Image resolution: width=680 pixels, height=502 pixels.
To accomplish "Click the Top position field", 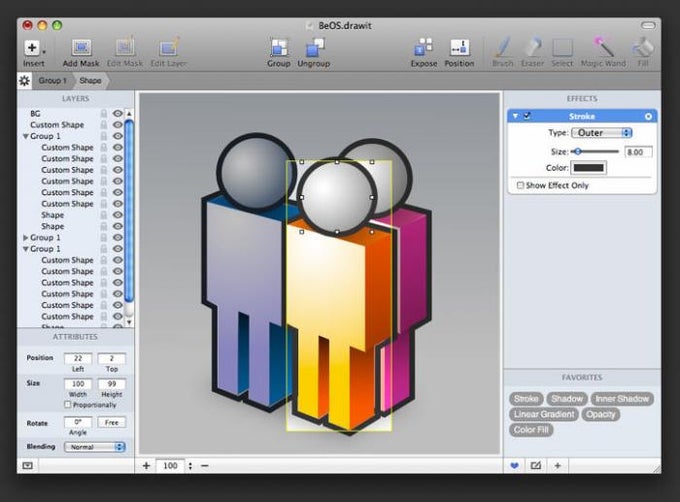I will point(111,358).
